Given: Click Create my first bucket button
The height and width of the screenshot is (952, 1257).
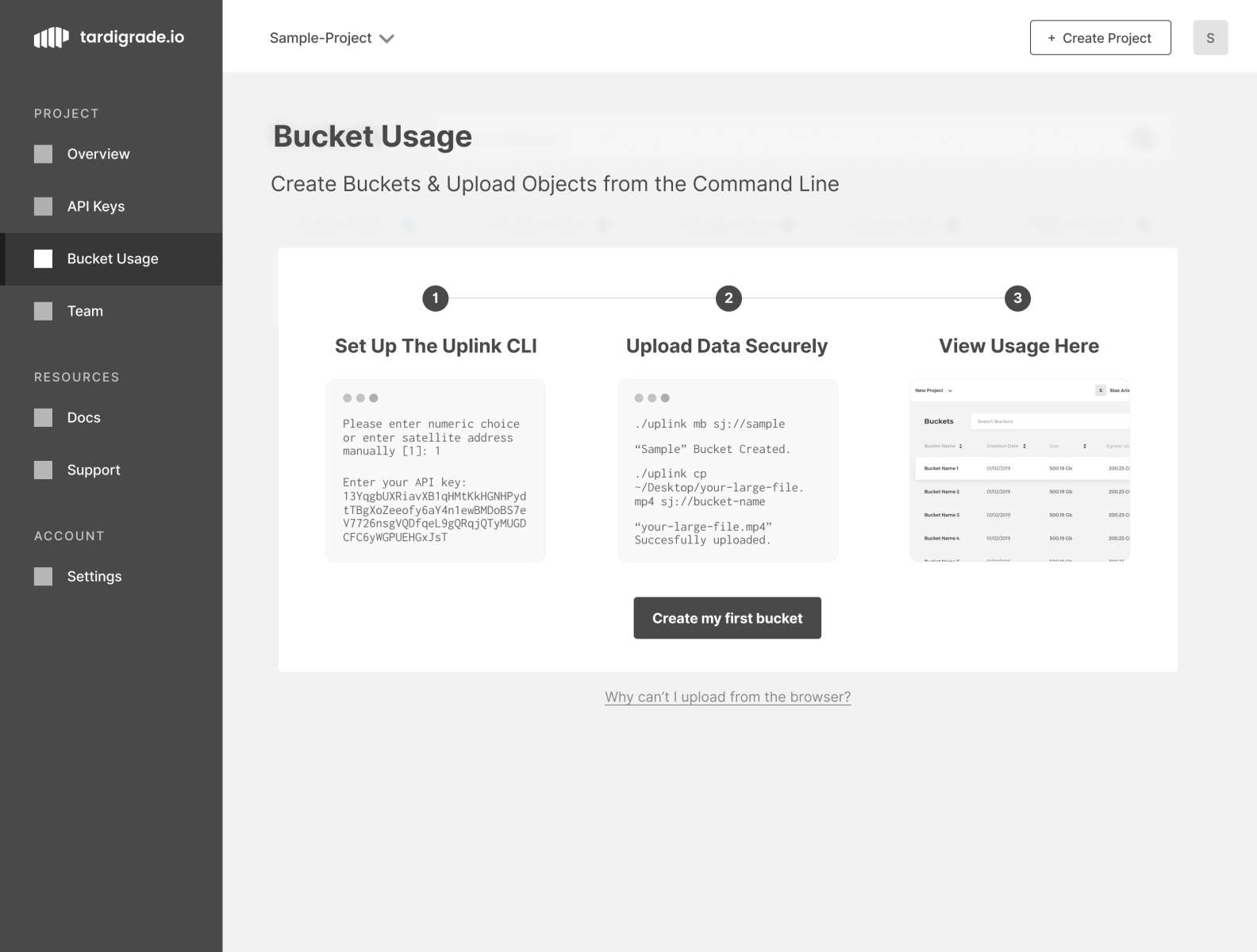Looking at the screenshot, I should [x=727, y=618].
